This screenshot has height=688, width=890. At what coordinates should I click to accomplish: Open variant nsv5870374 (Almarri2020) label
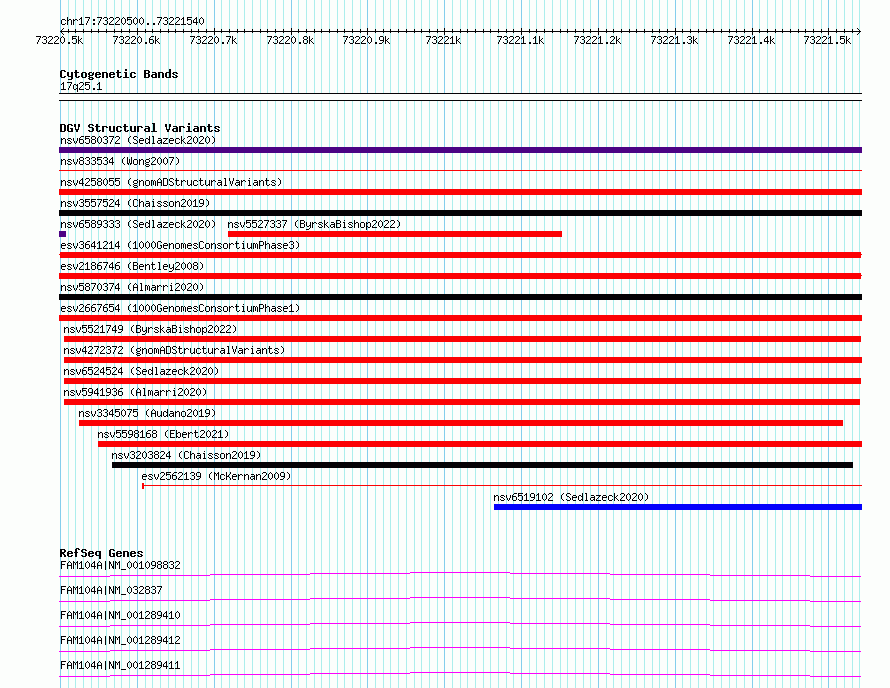(132, 287)
